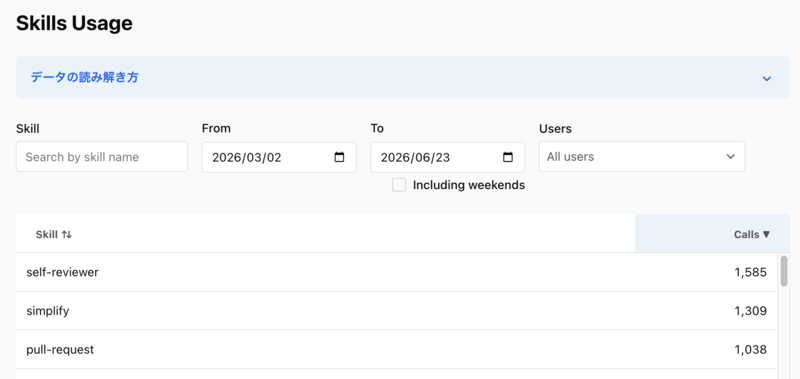Open calendar picker icon for To date

pyautogui.click(x=508, y=157)
